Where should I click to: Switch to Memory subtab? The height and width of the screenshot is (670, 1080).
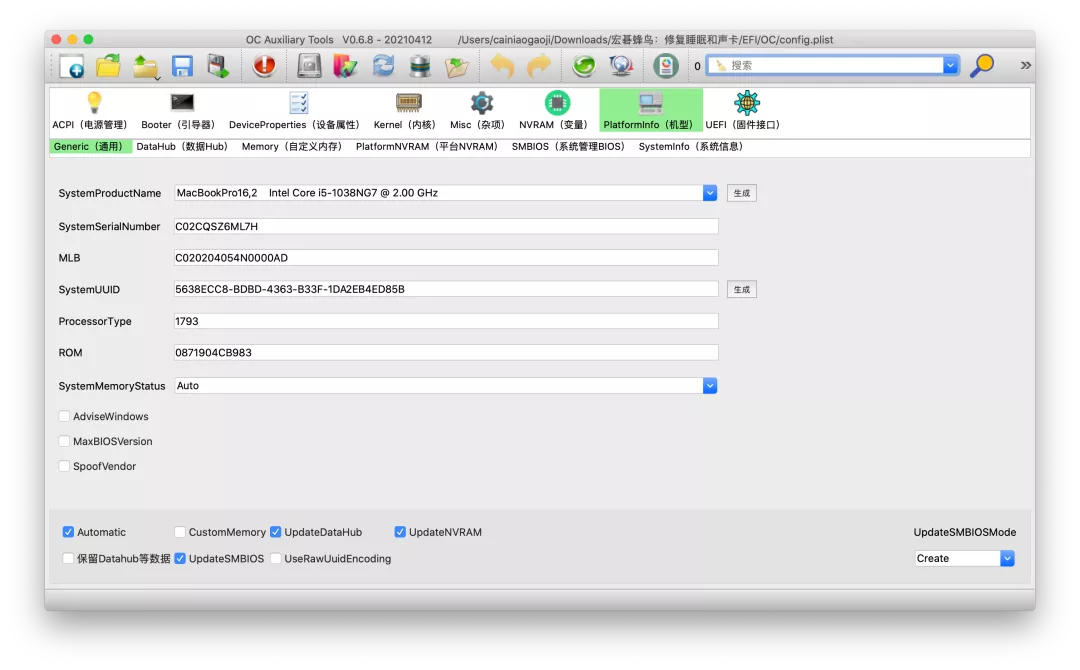point(292,147)
